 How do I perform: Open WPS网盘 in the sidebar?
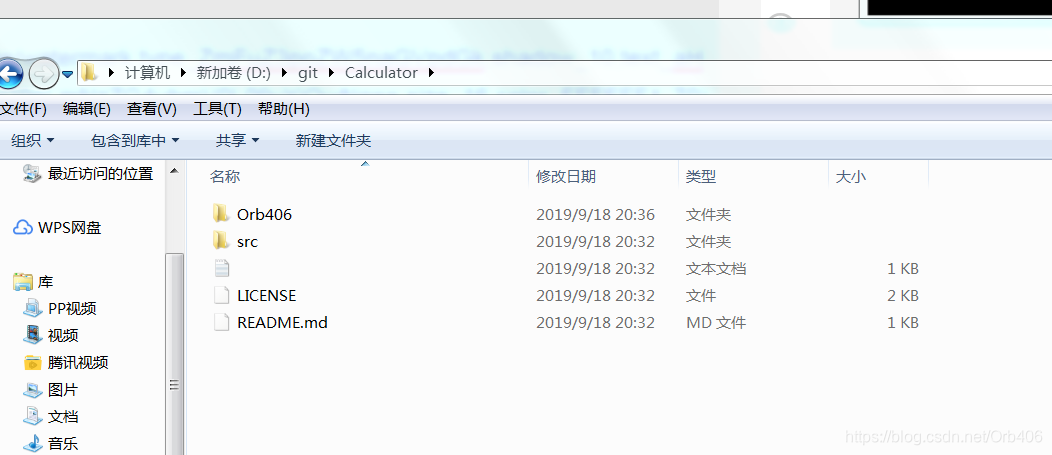point(70,228)
